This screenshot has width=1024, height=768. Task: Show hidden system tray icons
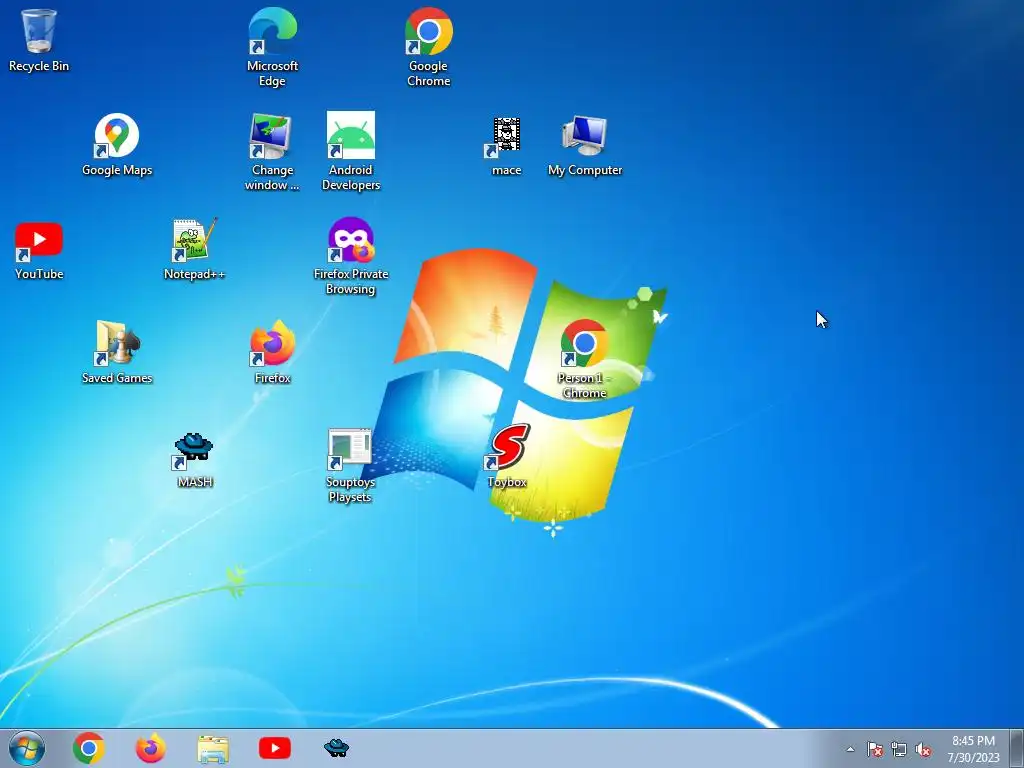point(850,749)
